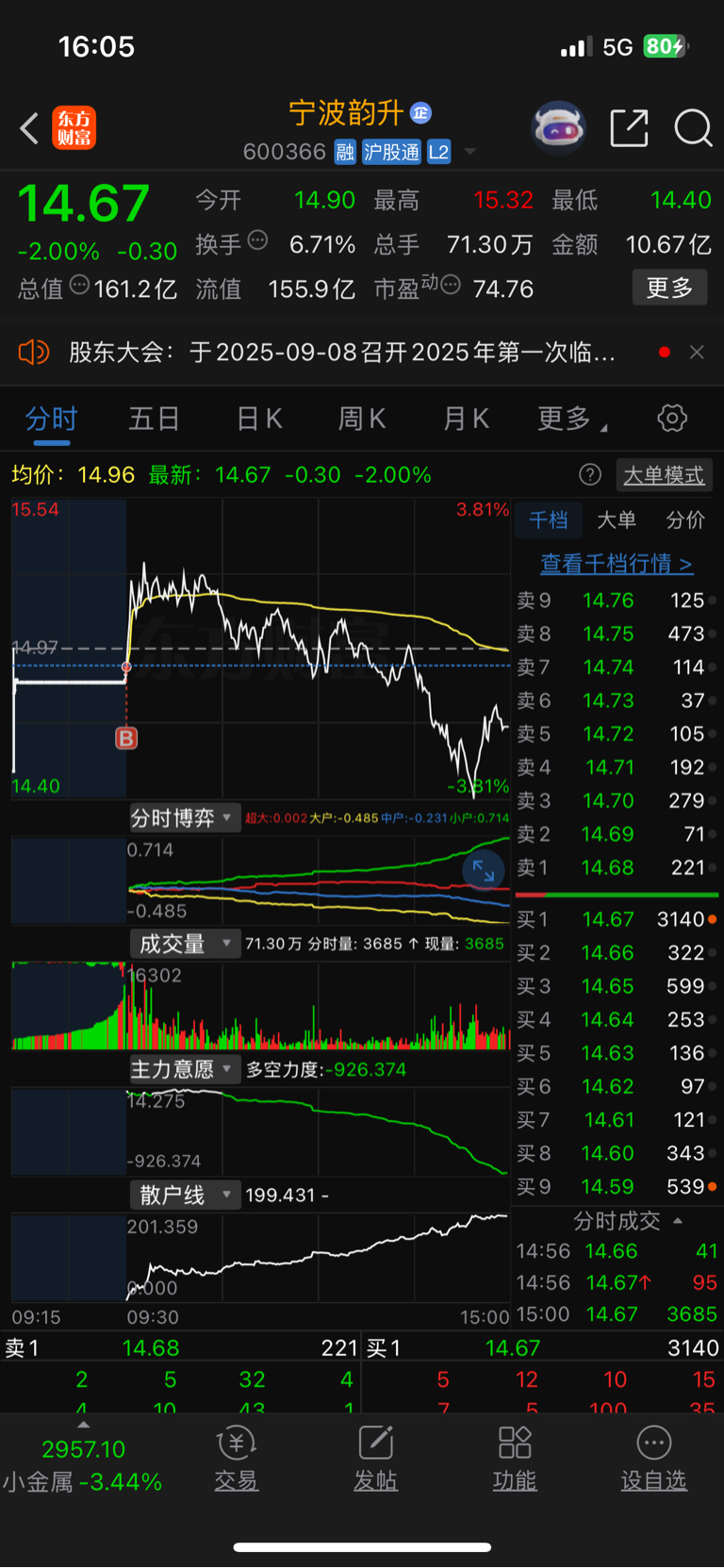Open 散户线 indicator dropdown

(x=184, y=1195)
